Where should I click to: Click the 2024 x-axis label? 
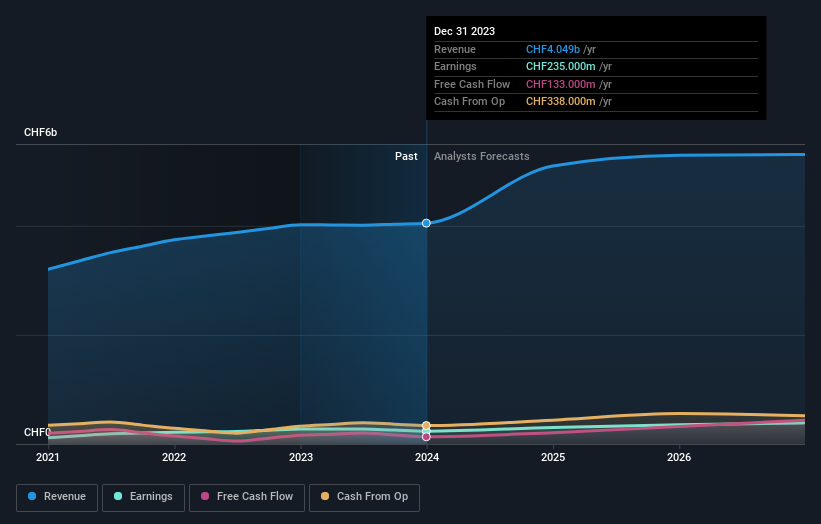click(427, 457)
